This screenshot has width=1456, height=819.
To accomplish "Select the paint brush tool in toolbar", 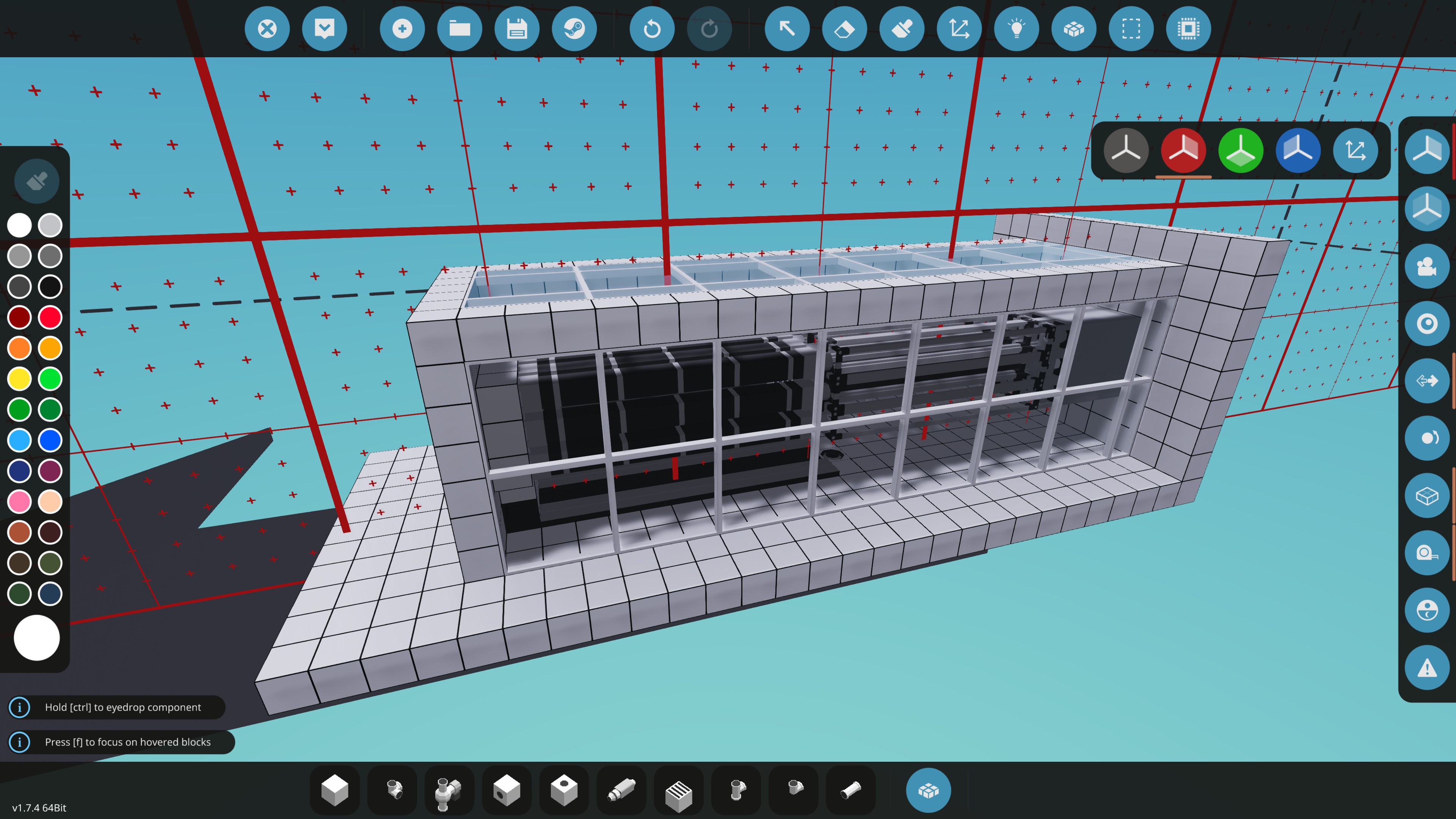I will [x=902, y=29].
